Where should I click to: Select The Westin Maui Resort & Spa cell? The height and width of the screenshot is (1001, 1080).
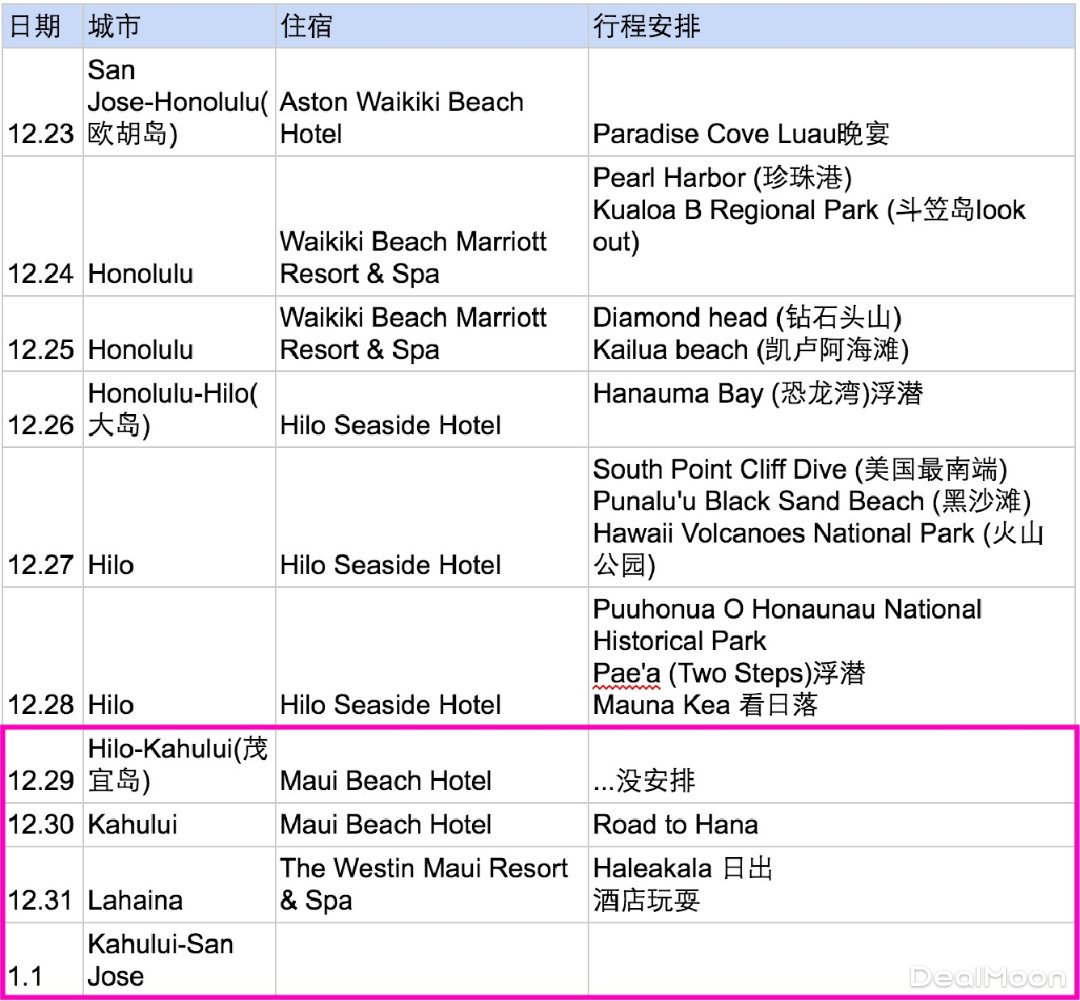click(431, 884)
